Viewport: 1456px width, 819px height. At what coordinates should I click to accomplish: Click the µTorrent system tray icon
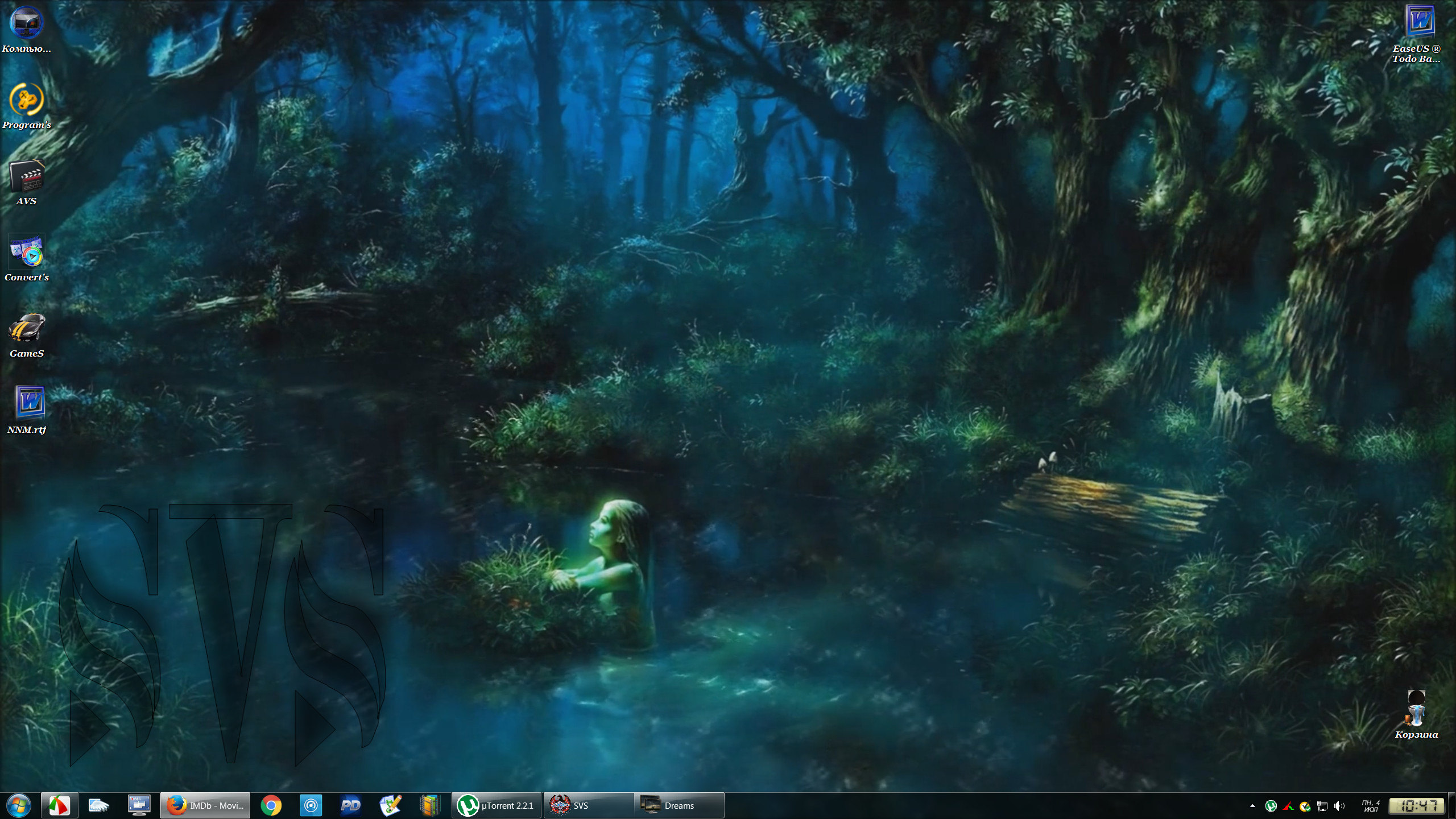pyautogui.click(x=1271, y=806)
